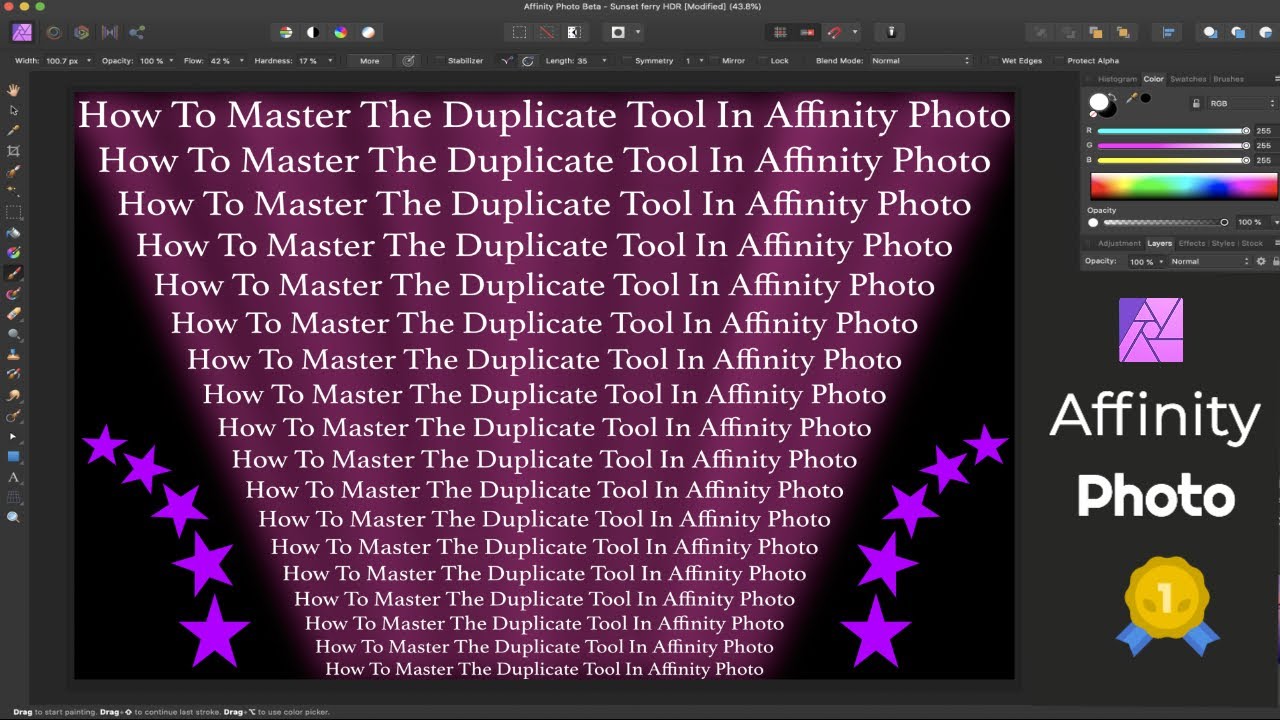Screen dimensions: 1280x720
Task: Open the Effects tab
Action: [x=1192, y=243]
